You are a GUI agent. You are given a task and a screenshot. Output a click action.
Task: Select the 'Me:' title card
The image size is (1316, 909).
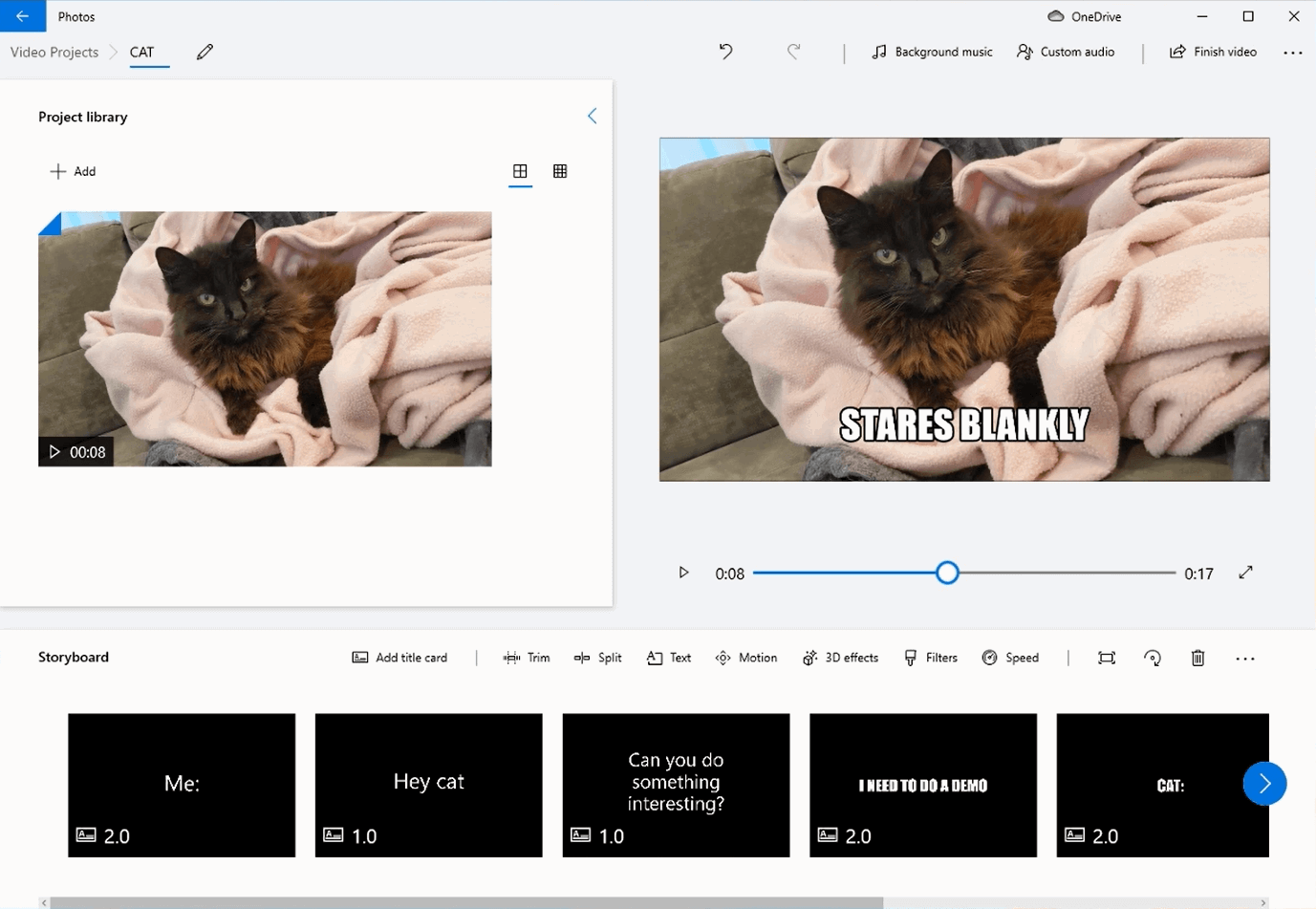click(x=182, y=785)
